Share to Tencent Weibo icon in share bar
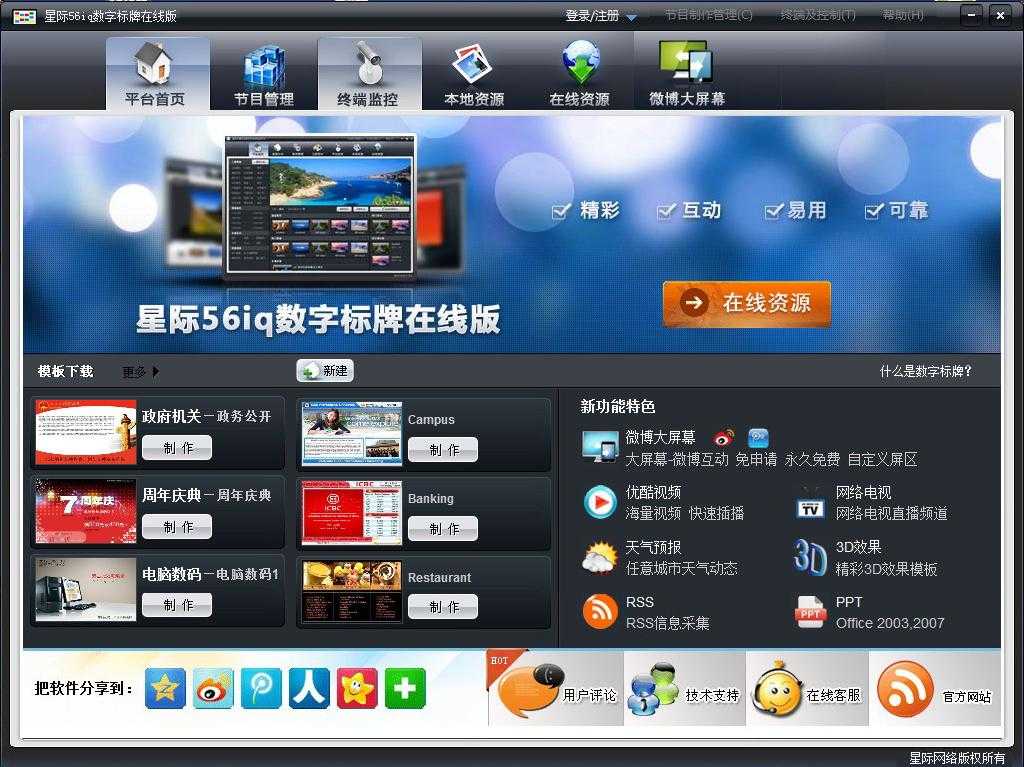This screenshot has height=767, width=1024. point(261,688)
